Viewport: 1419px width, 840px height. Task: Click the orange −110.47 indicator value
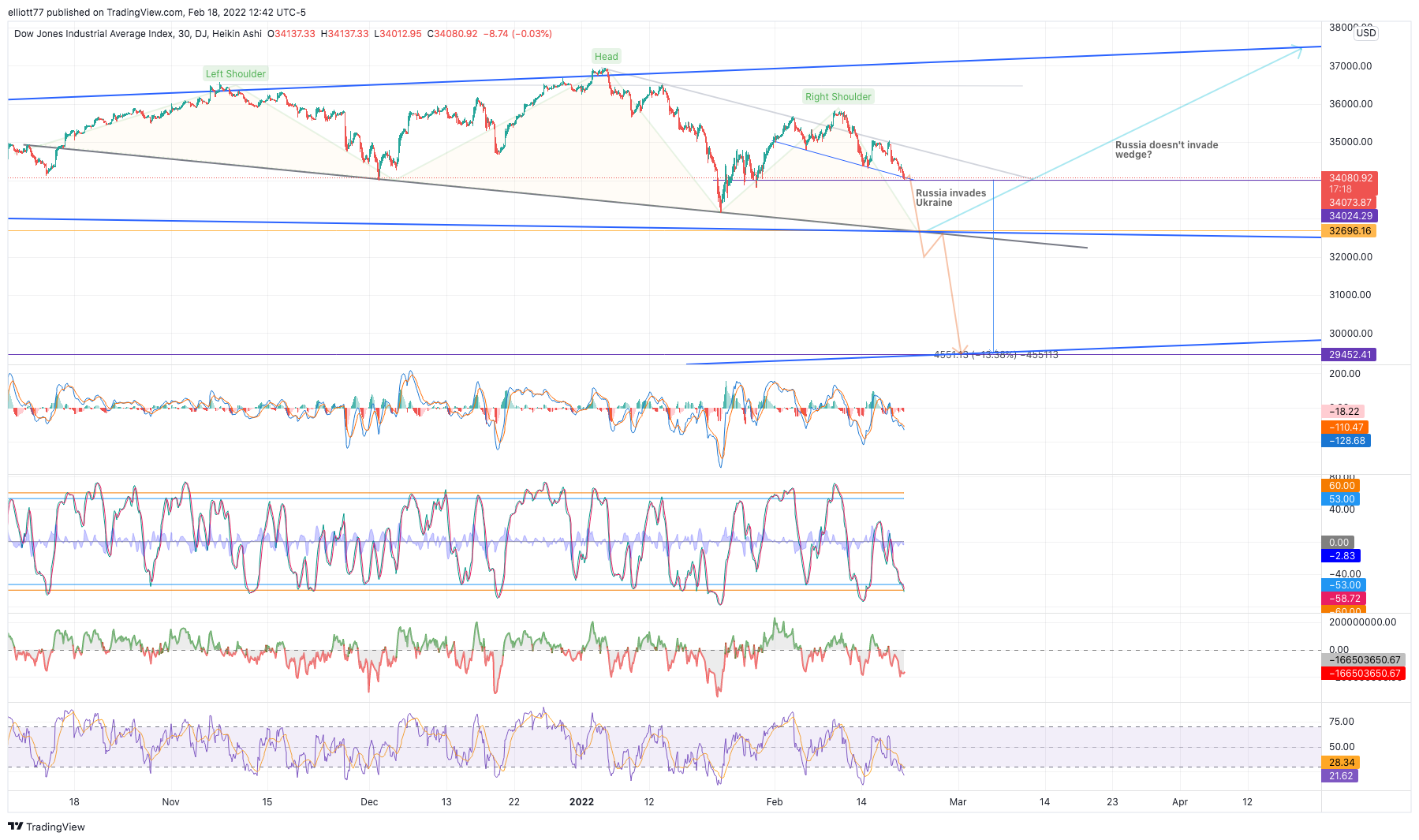click(x=1345, y=427)
